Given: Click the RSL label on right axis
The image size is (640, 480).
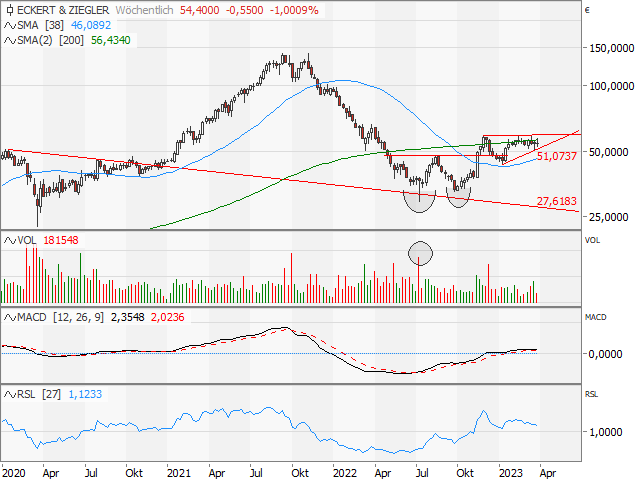Looking at the screenshot, I should point(591,395).
